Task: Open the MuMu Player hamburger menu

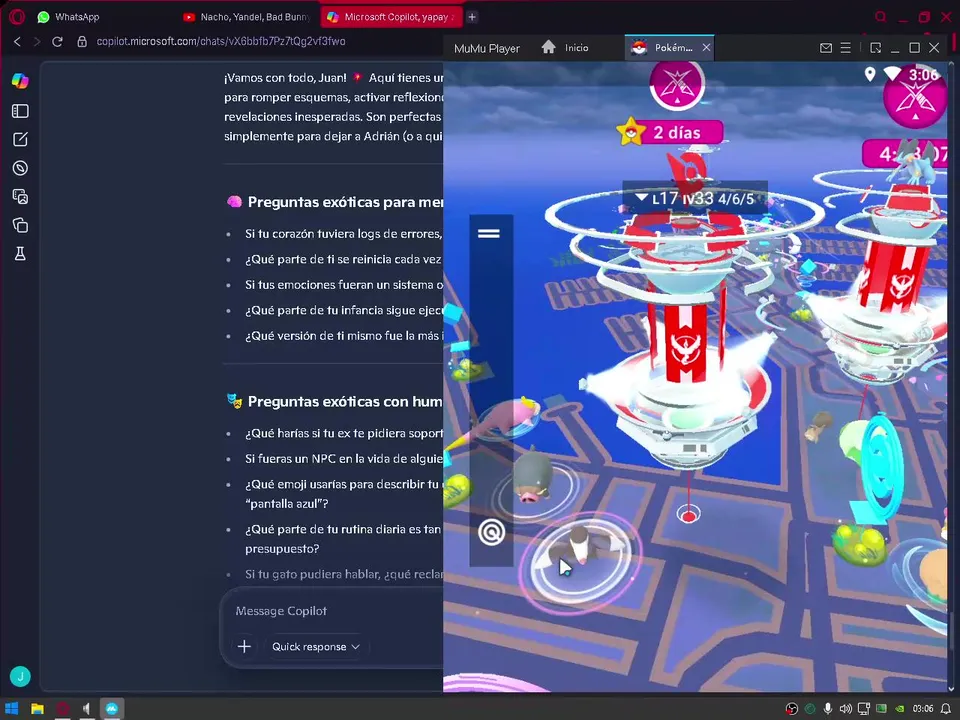Action: pos(846,48)
